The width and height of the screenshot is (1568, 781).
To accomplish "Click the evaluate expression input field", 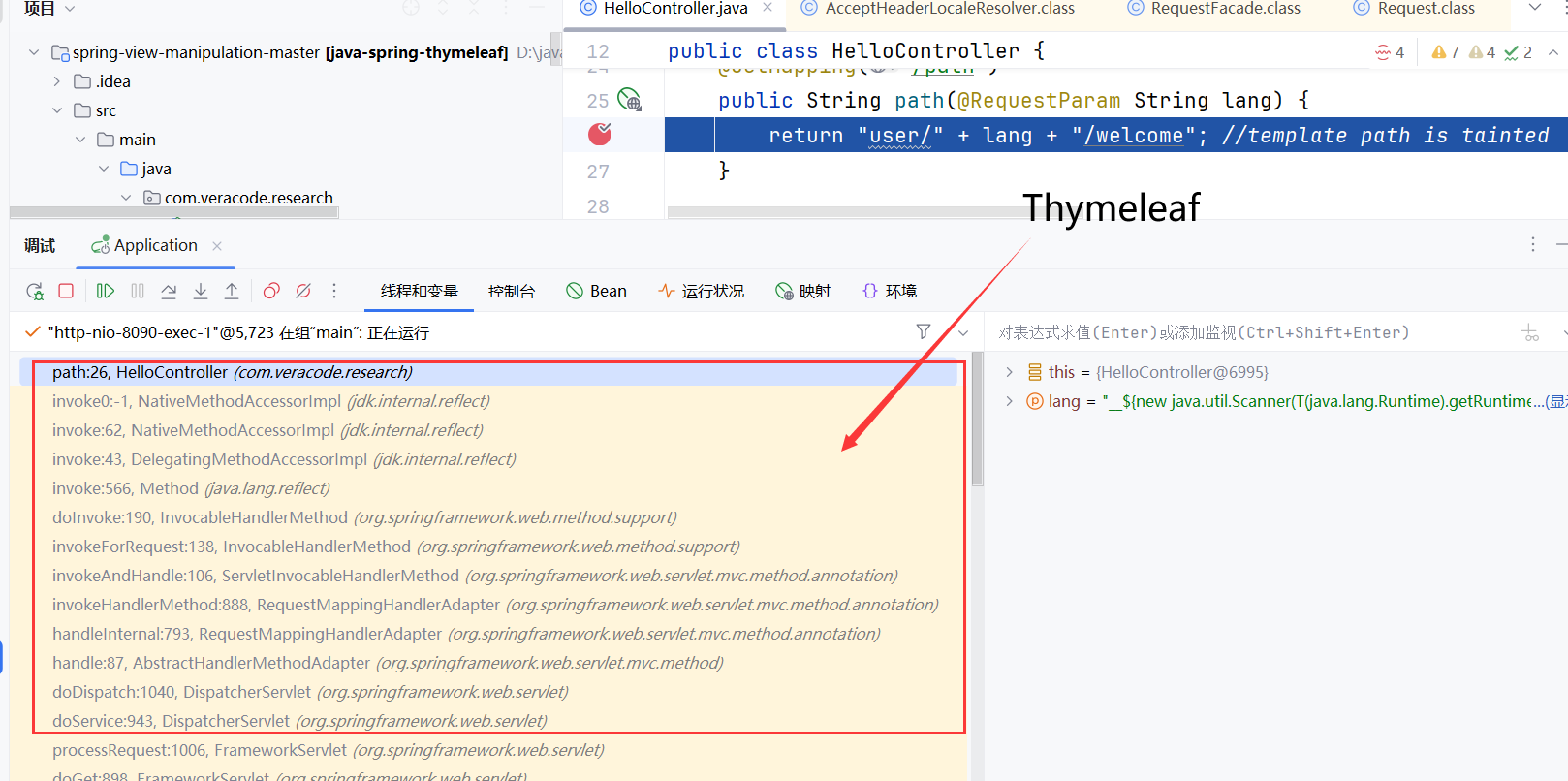I will [x=1250, y=332].
